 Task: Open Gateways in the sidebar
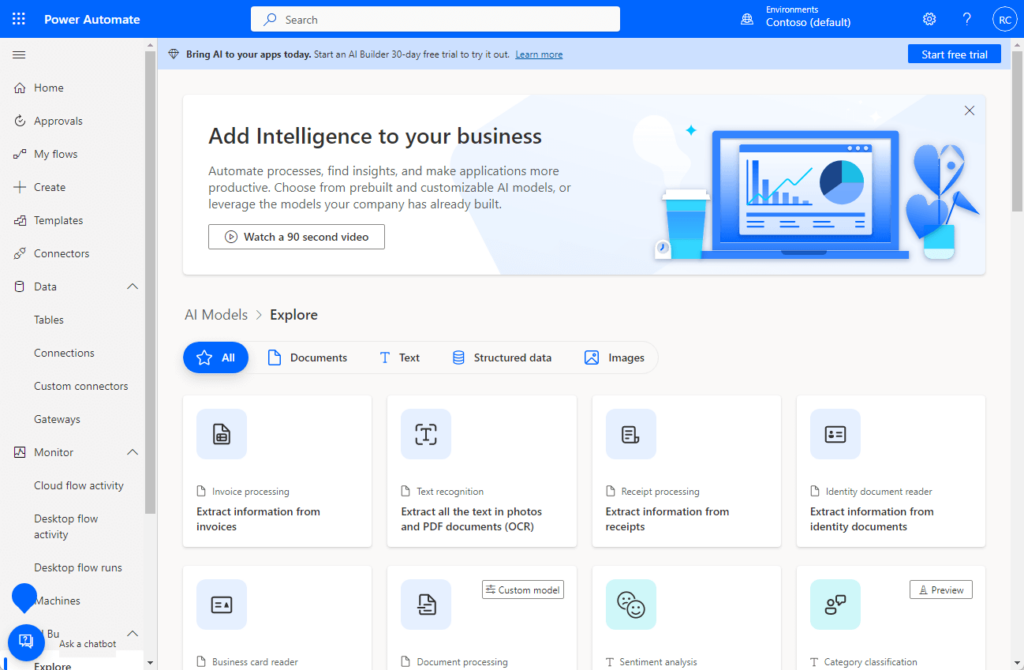point(57,419)
